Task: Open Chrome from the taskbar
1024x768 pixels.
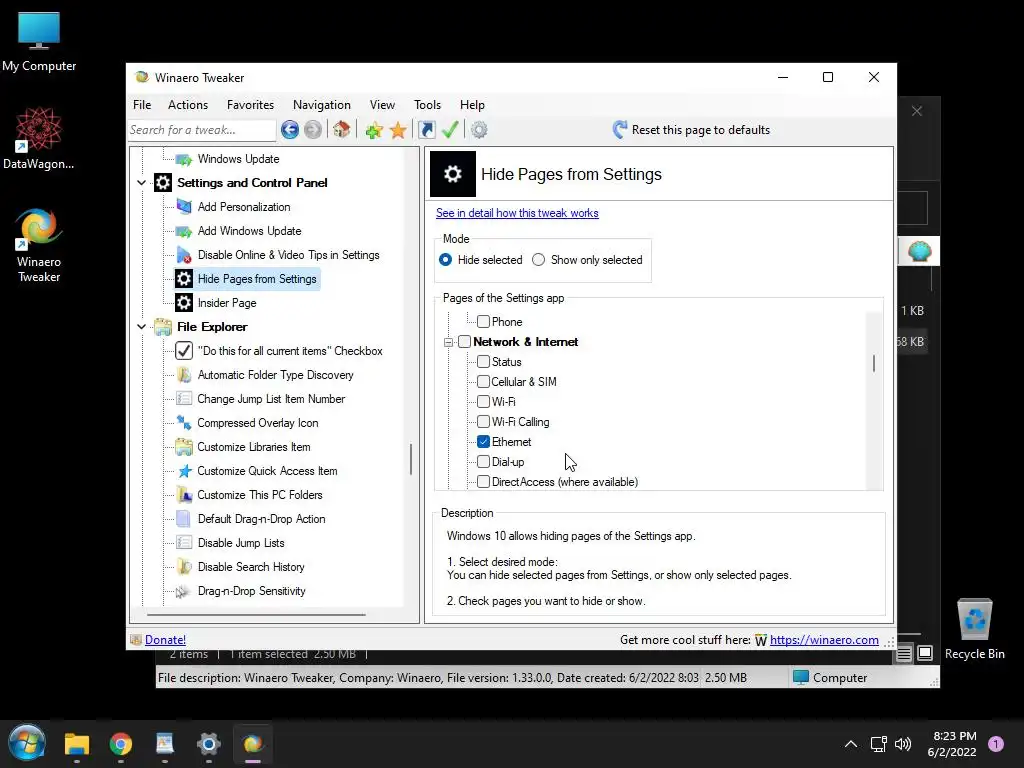Action: pyautogui.click(x=121, y=744)
